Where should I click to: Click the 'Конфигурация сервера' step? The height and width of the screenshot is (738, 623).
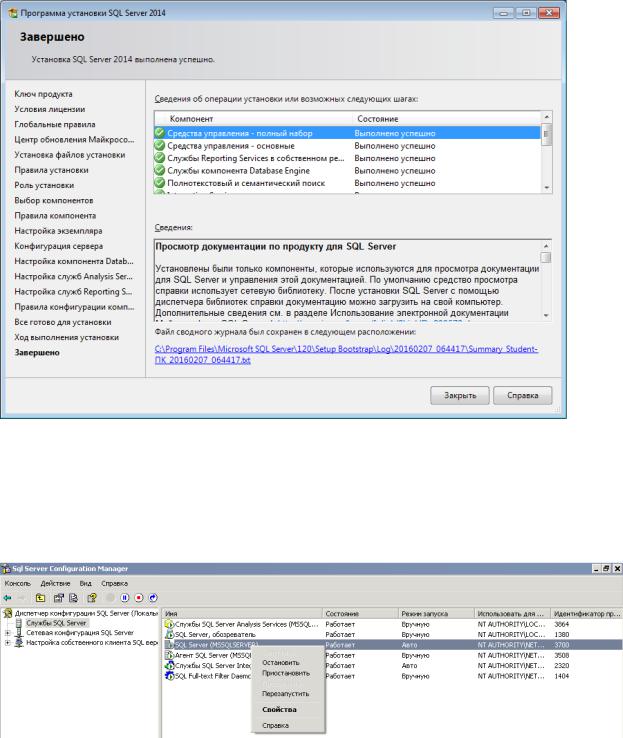click(58, 246)
